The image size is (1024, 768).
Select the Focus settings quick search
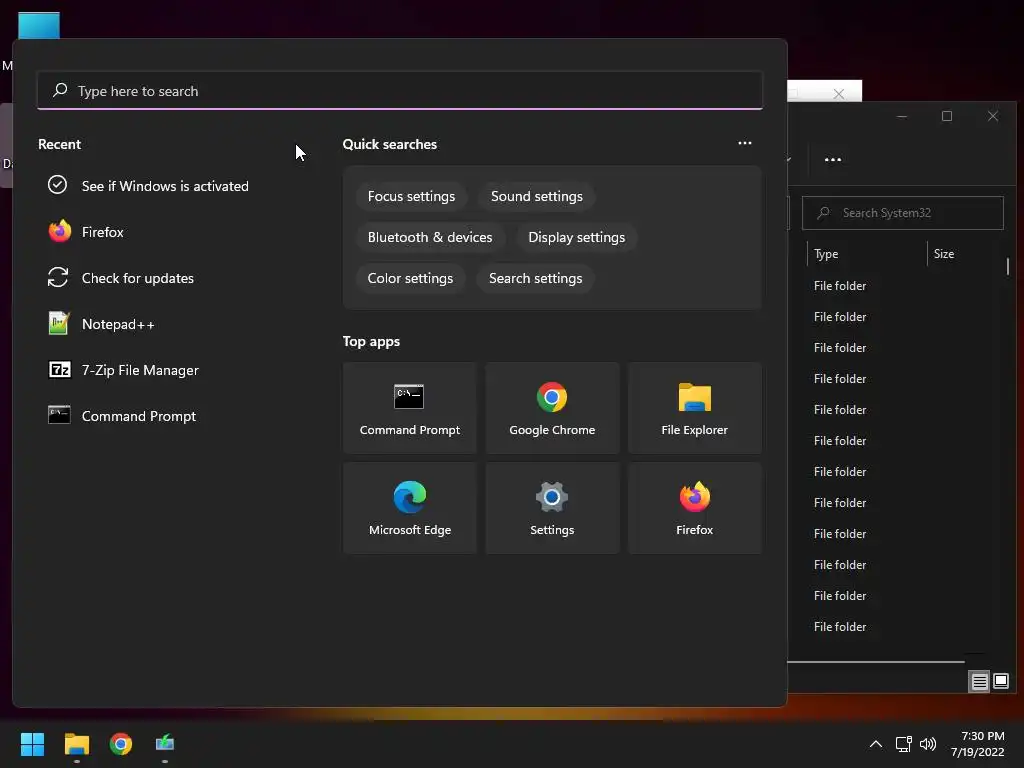click(411, 197)
